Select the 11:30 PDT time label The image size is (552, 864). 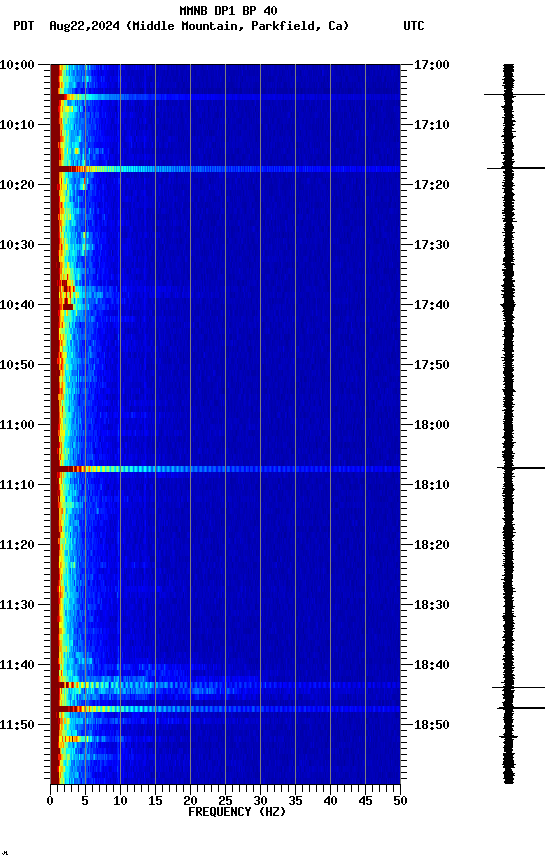(17, 605)
